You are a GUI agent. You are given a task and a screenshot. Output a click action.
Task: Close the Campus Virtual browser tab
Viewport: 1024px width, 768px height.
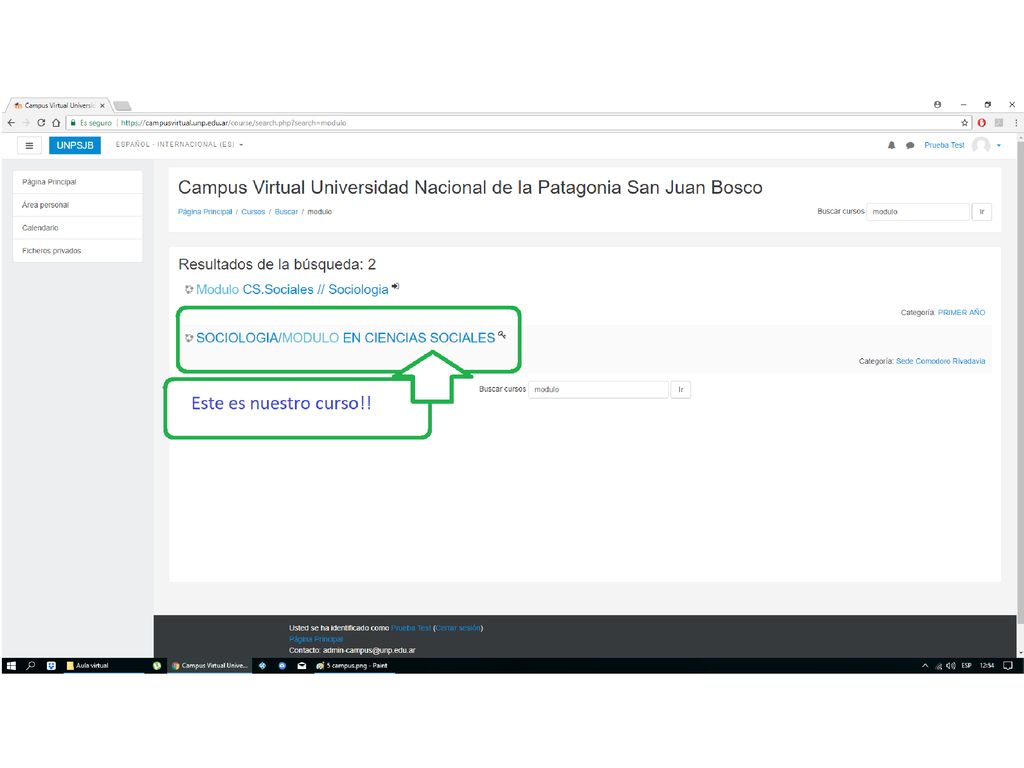pyautogui.click(x=103, y=105)
